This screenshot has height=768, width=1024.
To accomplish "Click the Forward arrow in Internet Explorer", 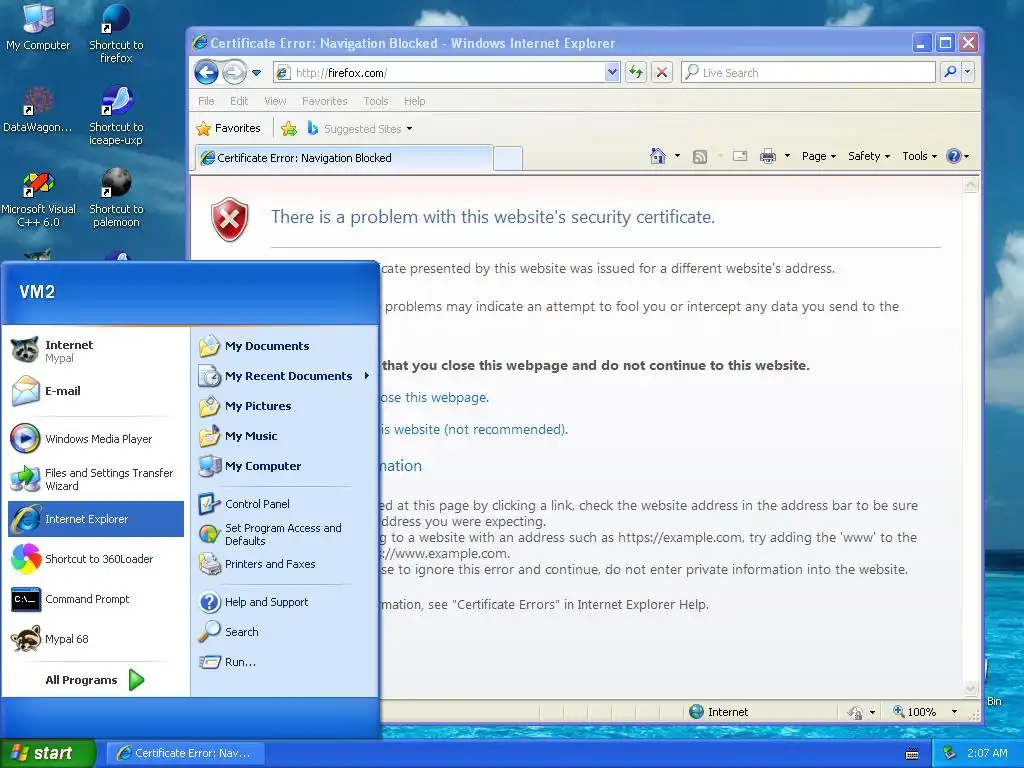I will 234,72.
